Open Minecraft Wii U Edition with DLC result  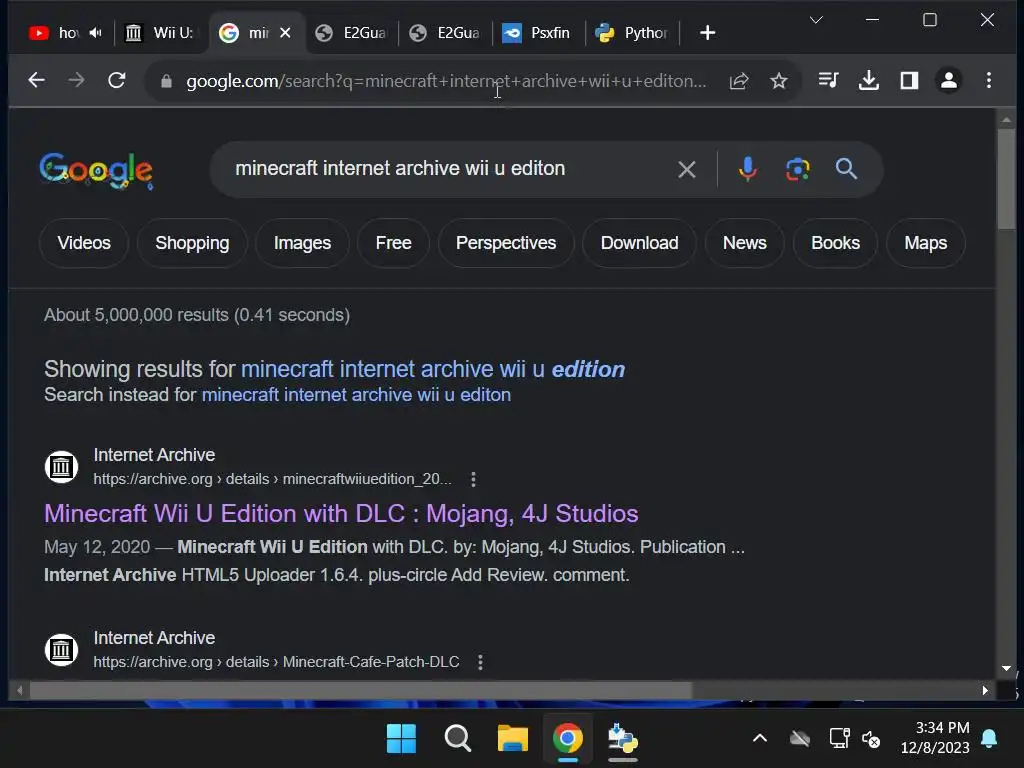341,514
